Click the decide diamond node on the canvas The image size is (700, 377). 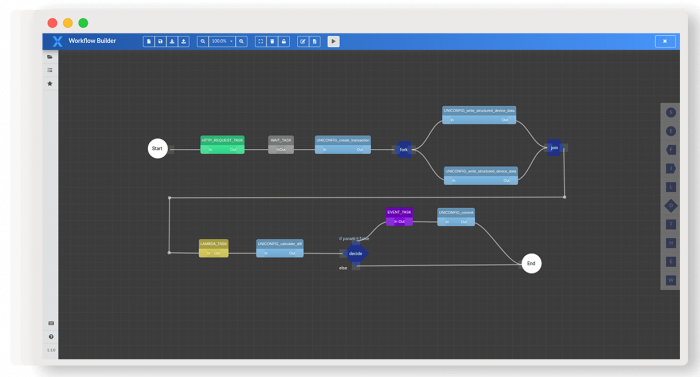356,254
